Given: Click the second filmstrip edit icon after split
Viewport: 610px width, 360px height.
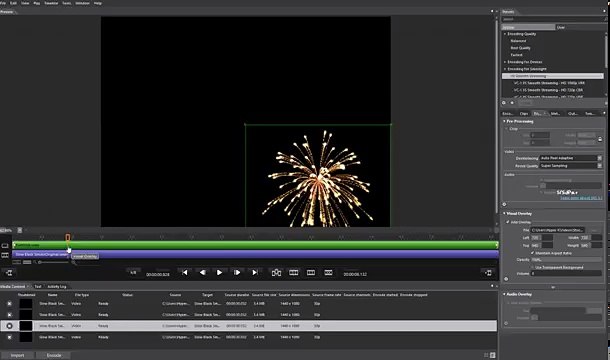Looking at the screenshot, I should pos(294,273).
